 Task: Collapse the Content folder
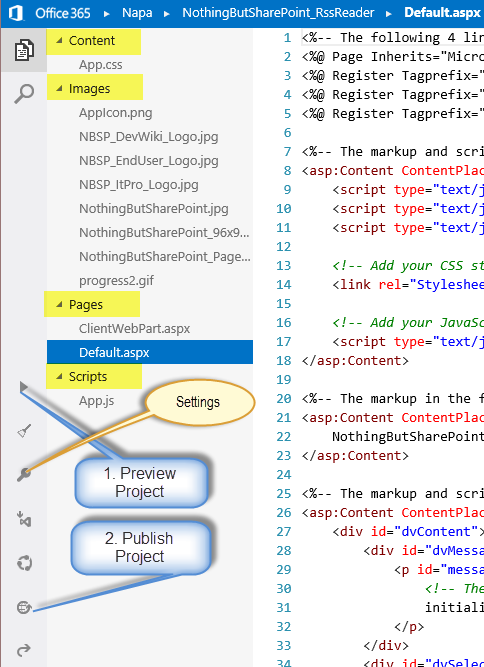[60, 40]
